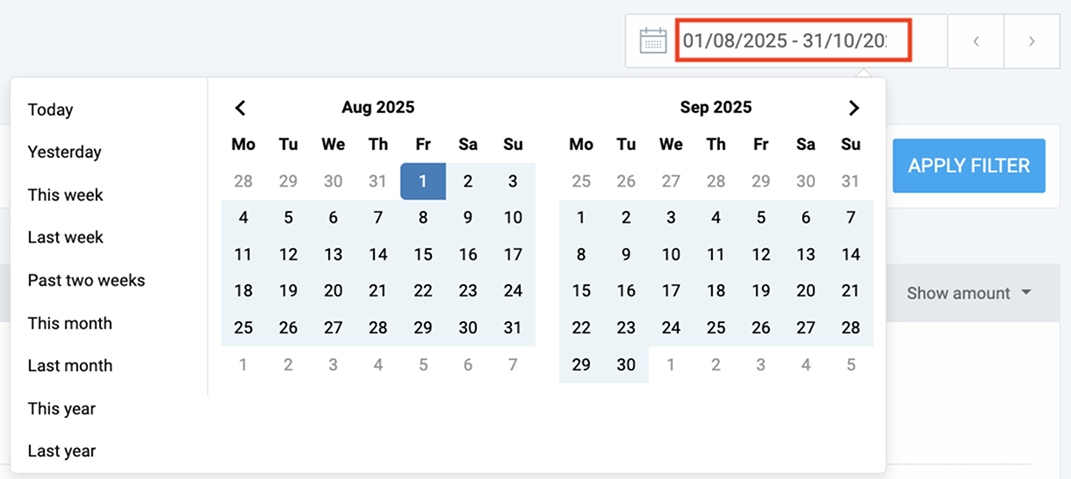The height and width of the screenshot is (479, 1071).
Task: Choose the Yesterday preset
Action: (x=64, y=152)
